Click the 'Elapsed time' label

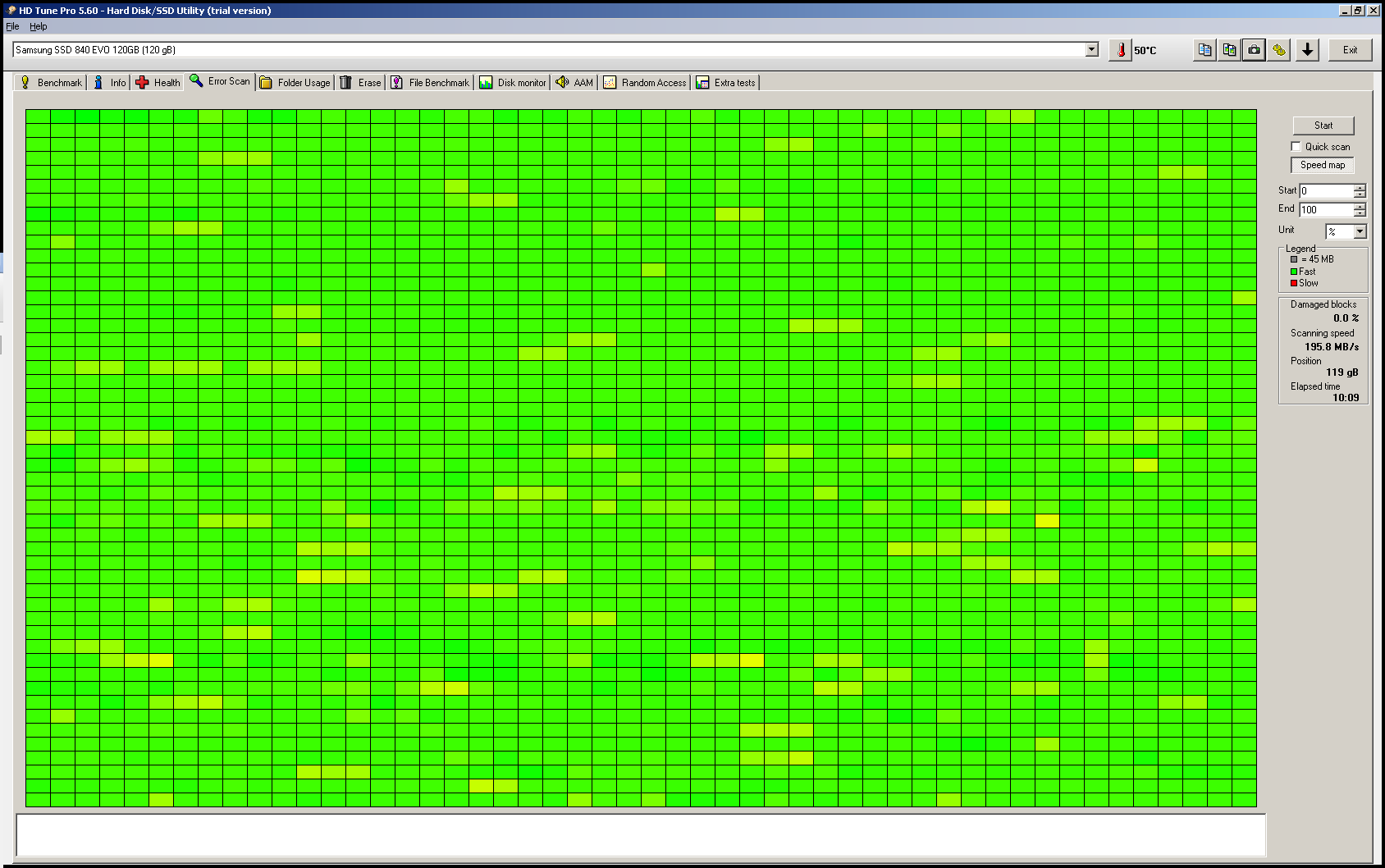(x=1315, y=386)
